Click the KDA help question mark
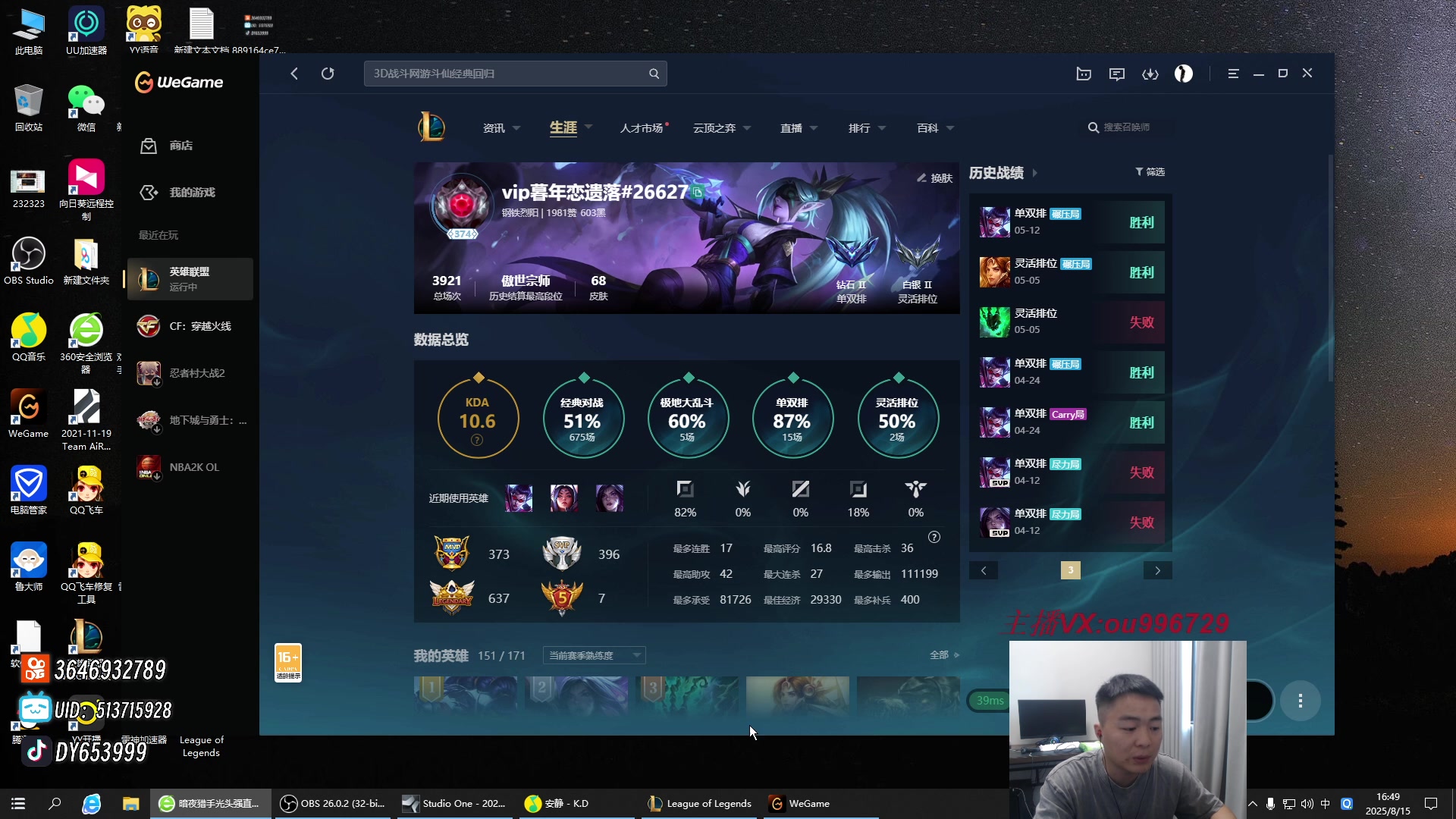 (477, 440)
